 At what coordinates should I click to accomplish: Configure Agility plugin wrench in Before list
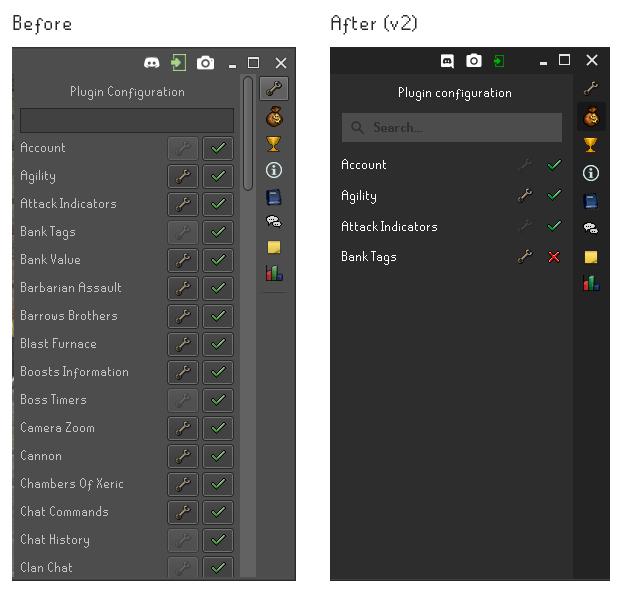pos(183,176)
